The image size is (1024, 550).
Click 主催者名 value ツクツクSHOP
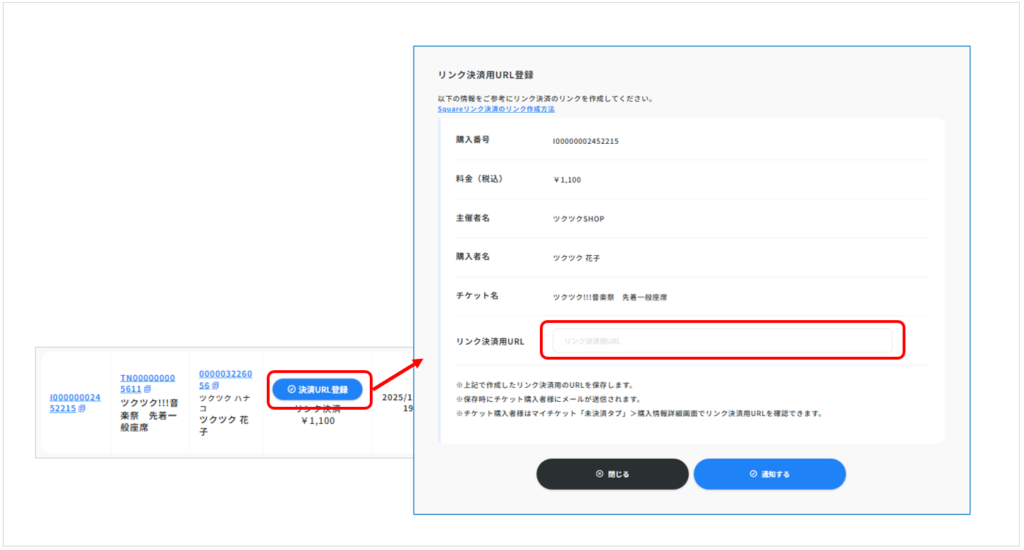point(578,218)
